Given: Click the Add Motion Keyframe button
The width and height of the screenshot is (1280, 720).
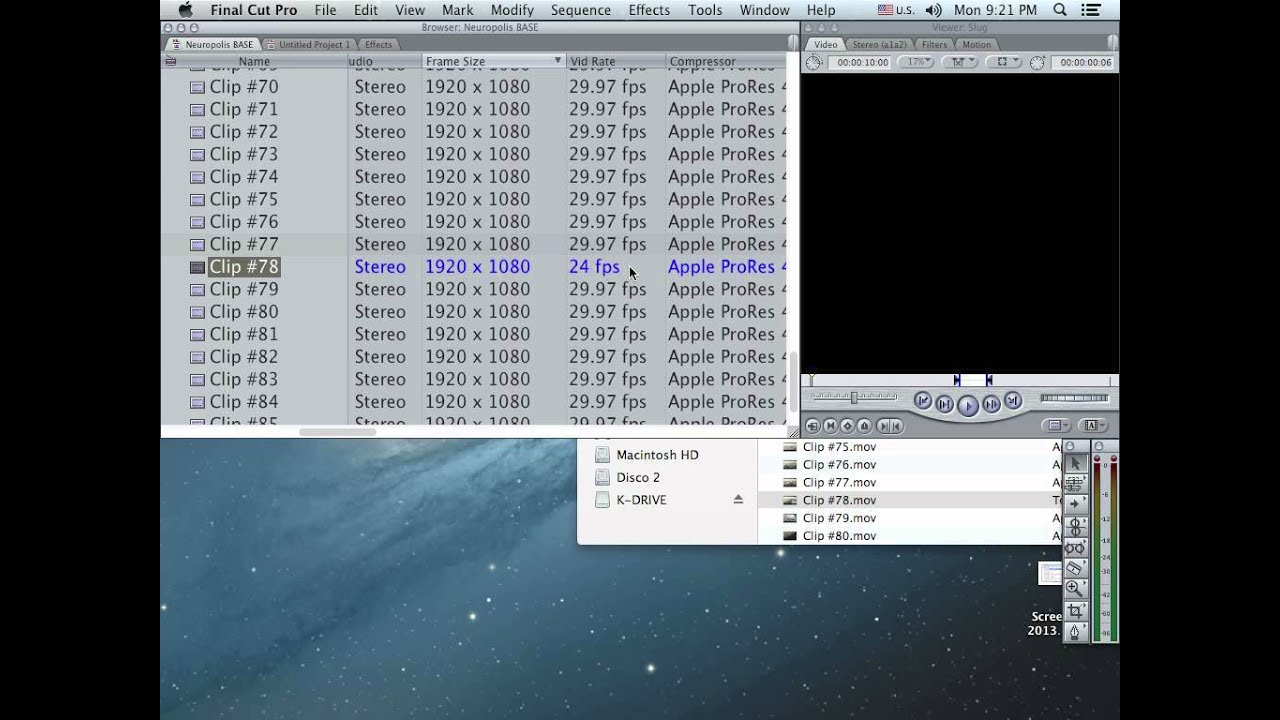Looking at the screenshot, I should (847, 426).
